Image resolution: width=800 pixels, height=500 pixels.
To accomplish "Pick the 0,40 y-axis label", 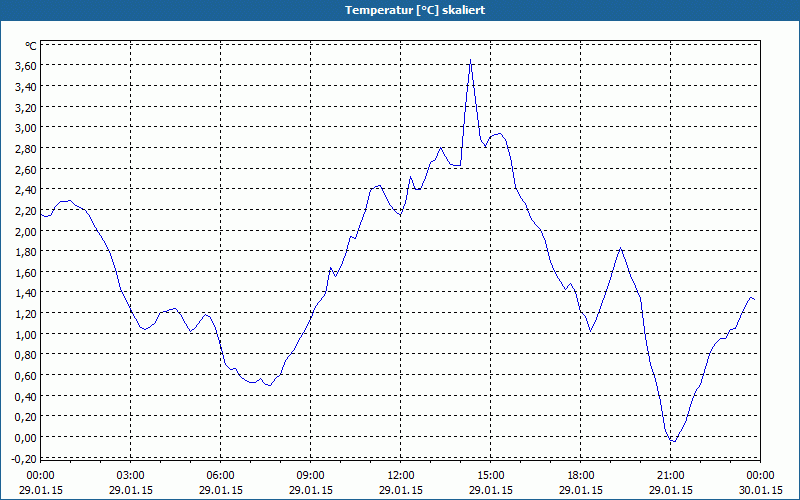I will click(x=26, y=396).
